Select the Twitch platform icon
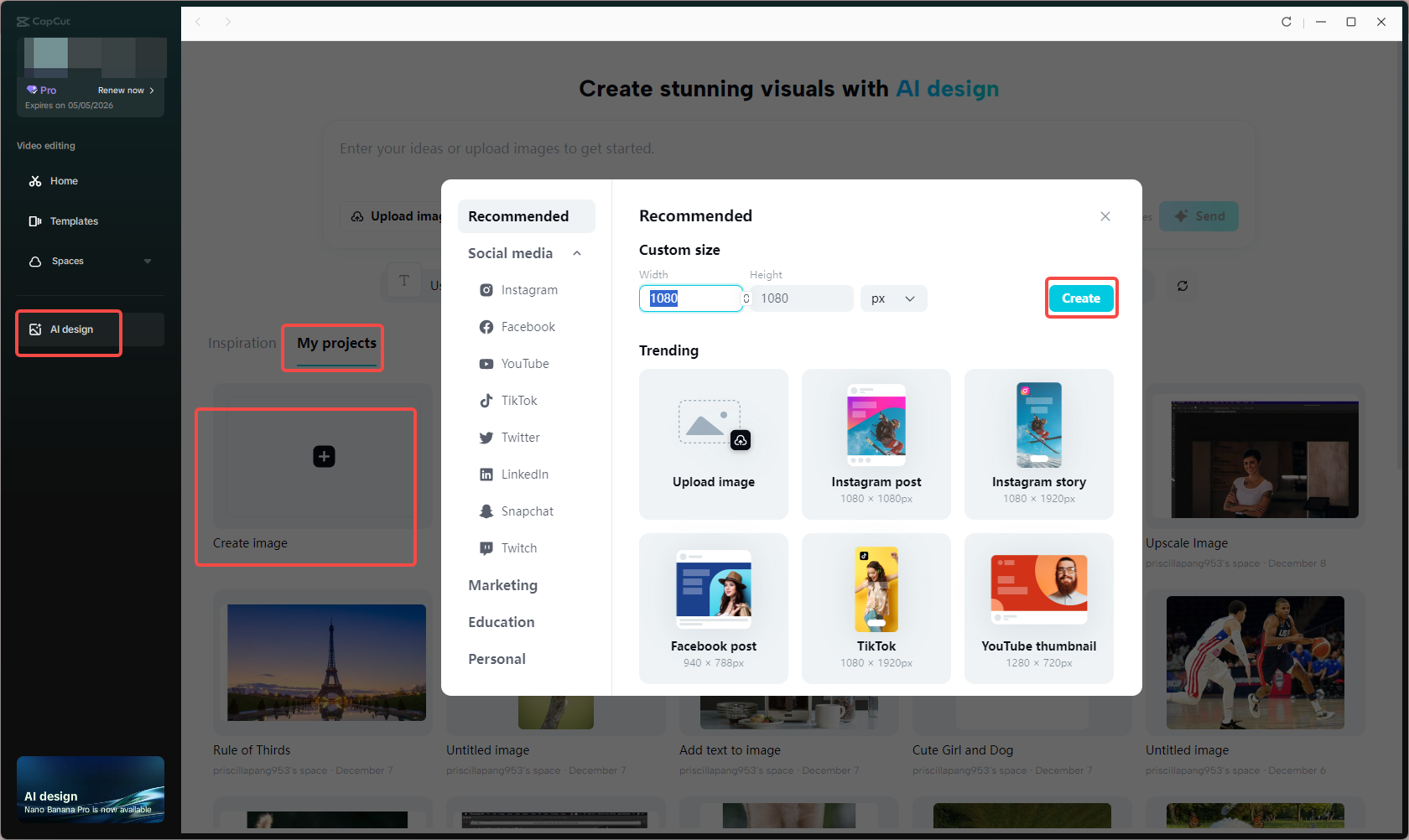The image size is (1409, 840). (x=486, y=547)
